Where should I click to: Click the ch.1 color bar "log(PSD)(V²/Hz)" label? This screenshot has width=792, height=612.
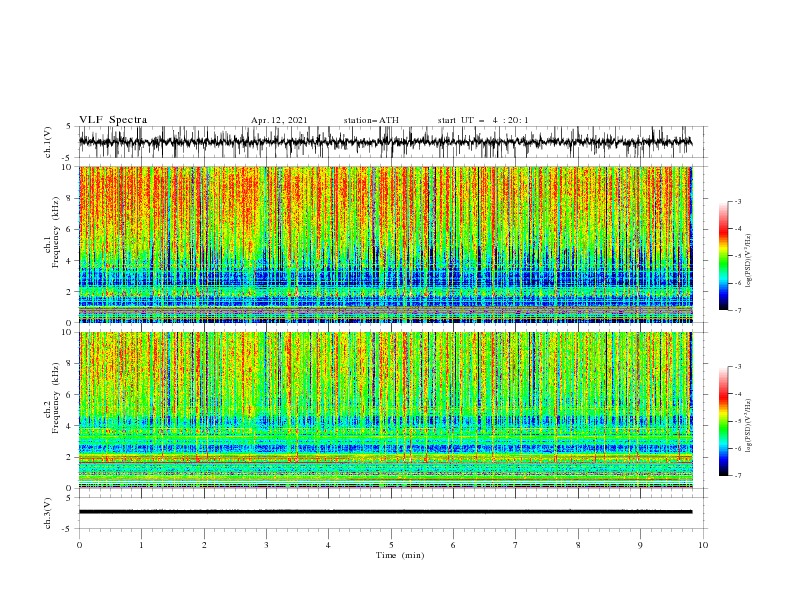(x=749, y=261)
